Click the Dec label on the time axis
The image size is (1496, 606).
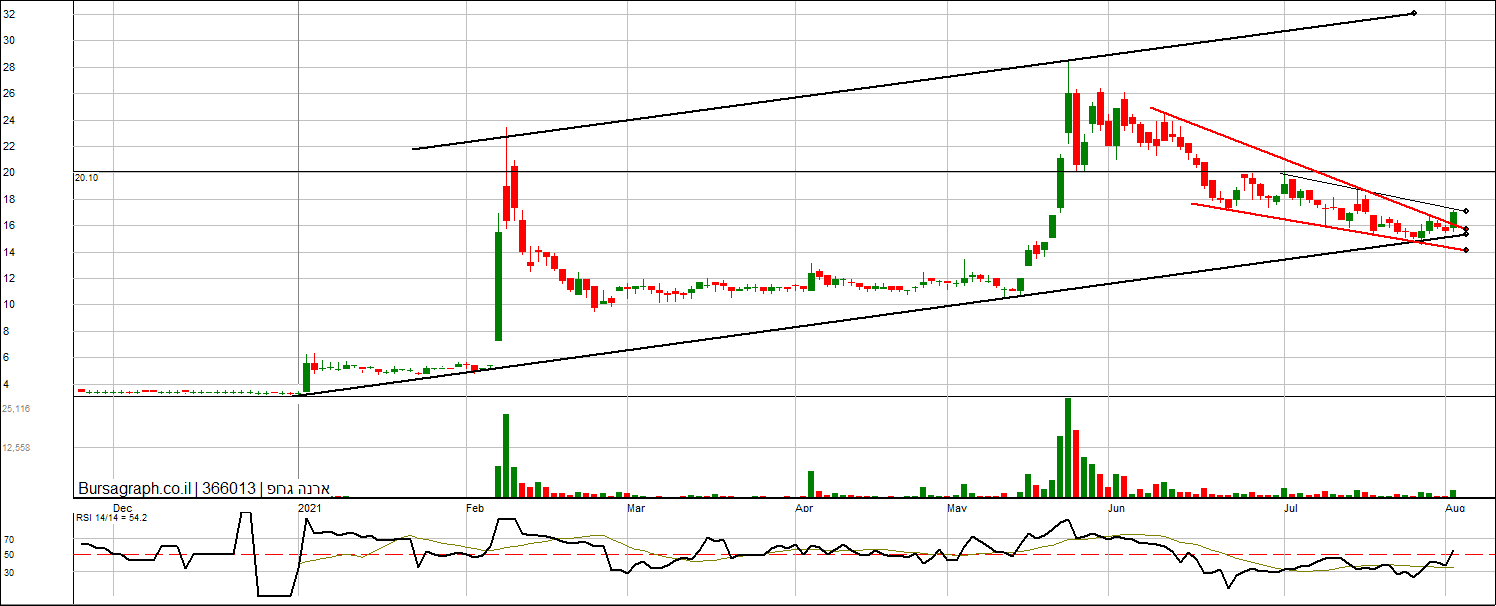coord(123,508)
